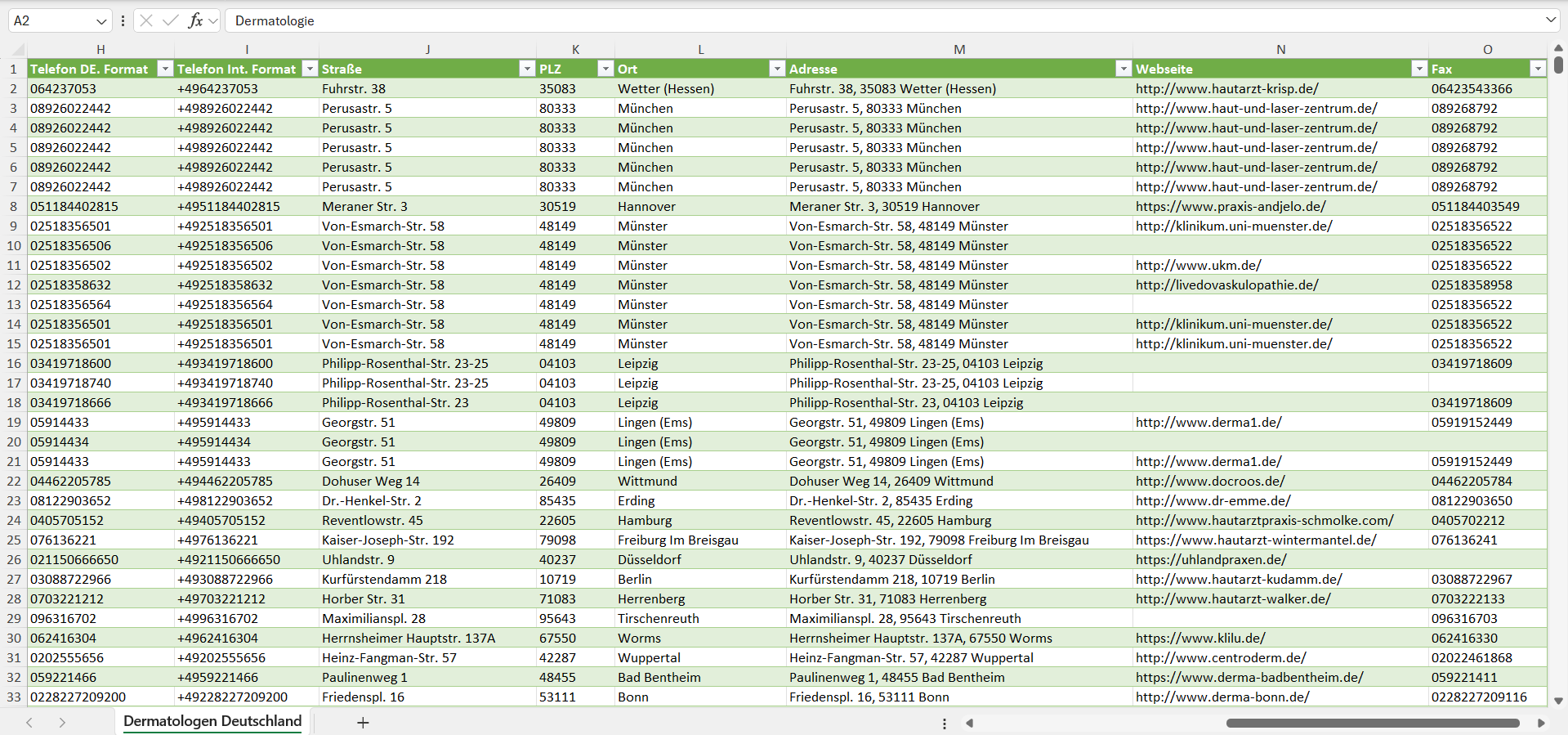Select cell with Bad Bentheim
The width and height of the screenshot is (1568, 735).
(x=700, y=677)
